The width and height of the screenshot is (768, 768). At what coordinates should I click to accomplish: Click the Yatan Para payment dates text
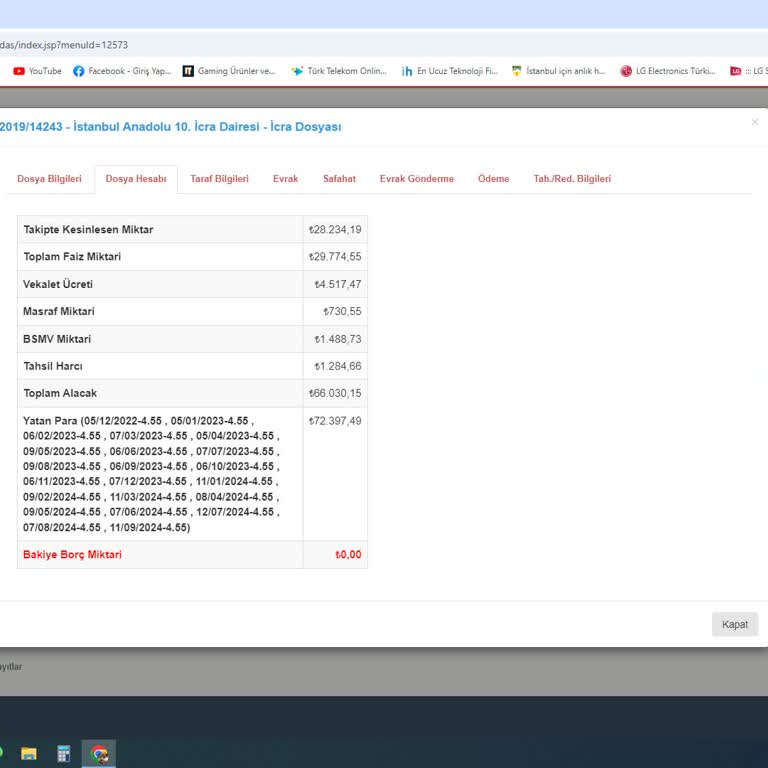[151, 474]
